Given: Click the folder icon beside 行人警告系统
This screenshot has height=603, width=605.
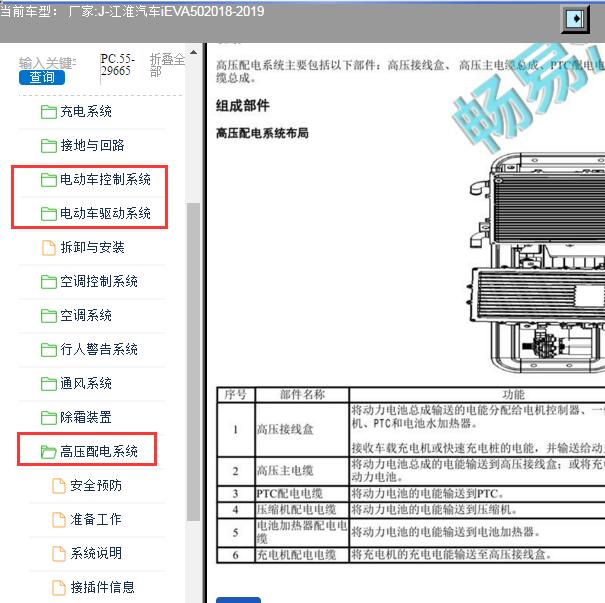Looking at the screenshot, I should (x=49, y=350).
